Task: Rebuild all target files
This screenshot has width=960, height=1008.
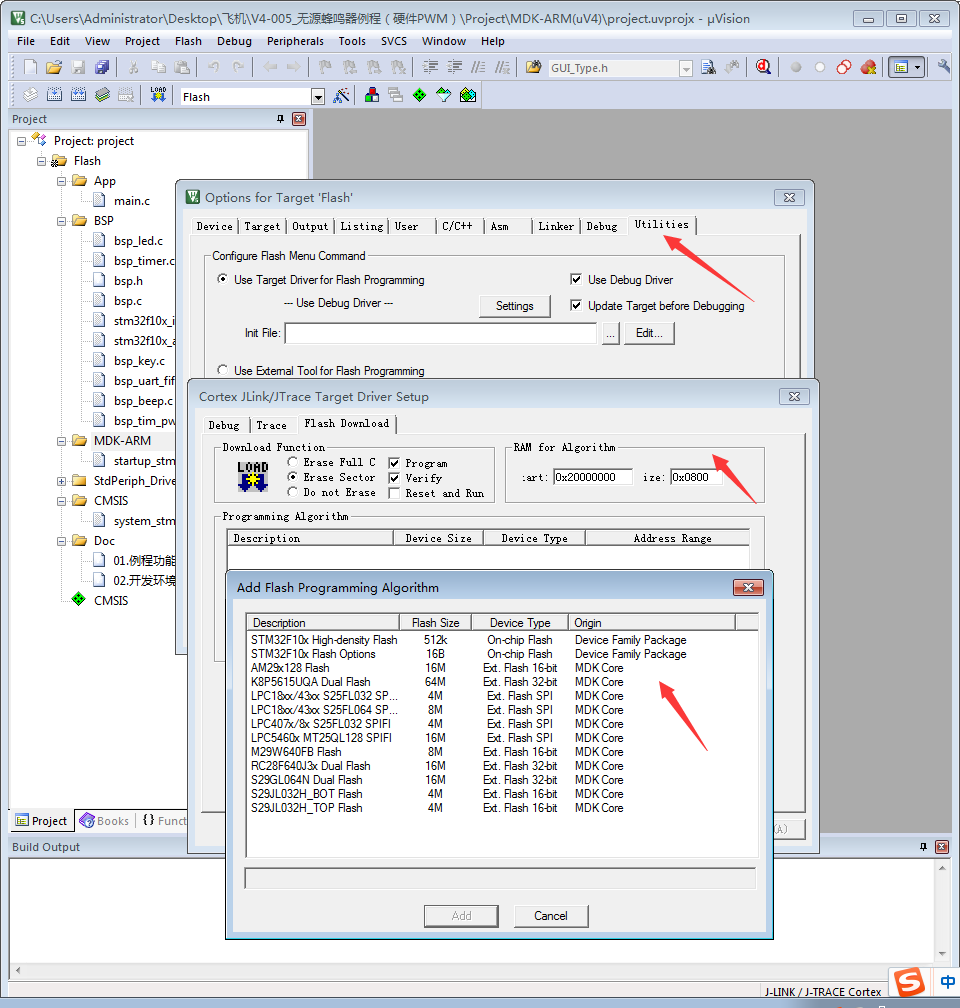Action: point(78,95)
